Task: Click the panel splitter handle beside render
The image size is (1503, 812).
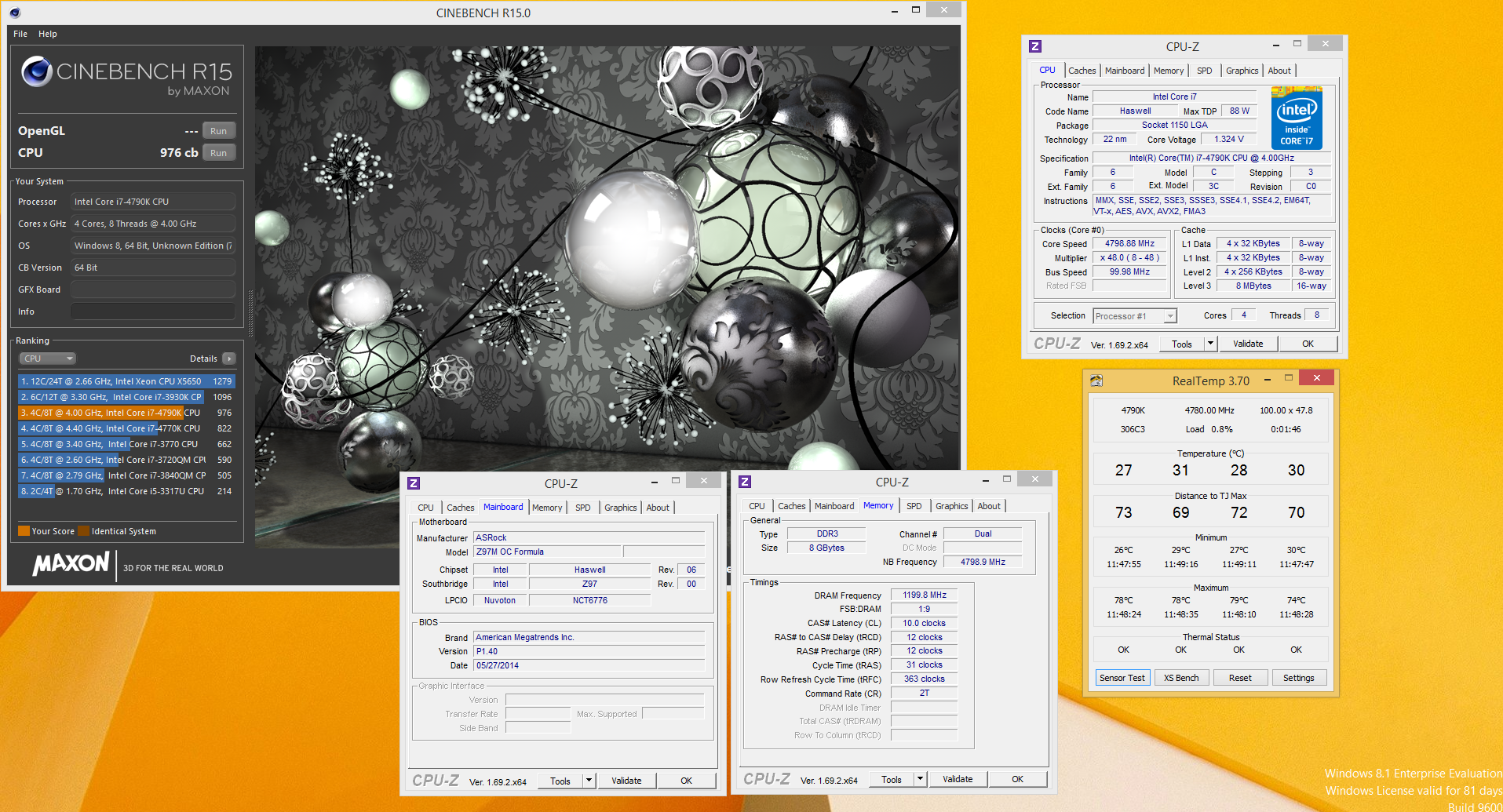Action: 251,312
